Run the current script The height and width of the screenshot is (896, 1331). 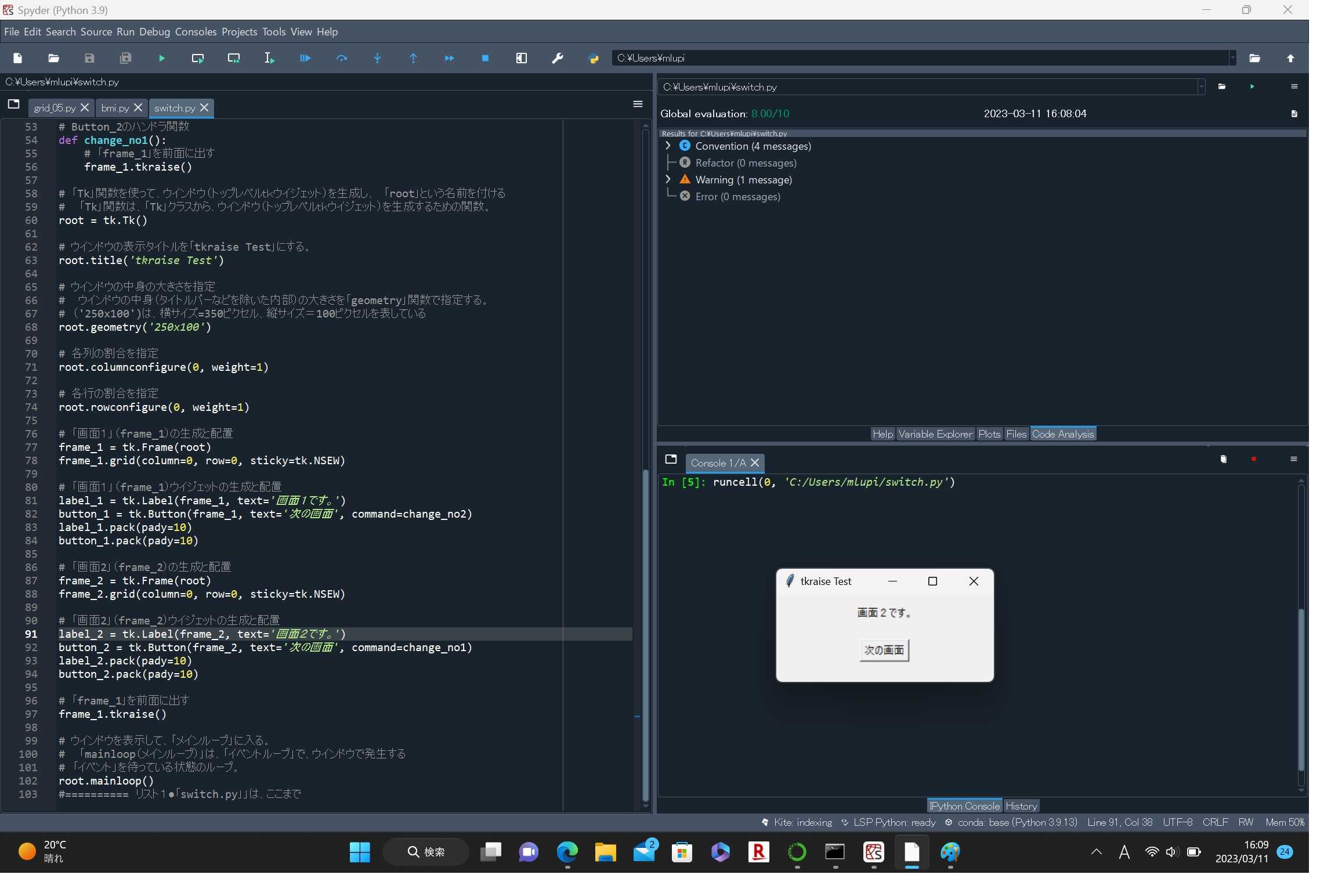pos(161,58)
